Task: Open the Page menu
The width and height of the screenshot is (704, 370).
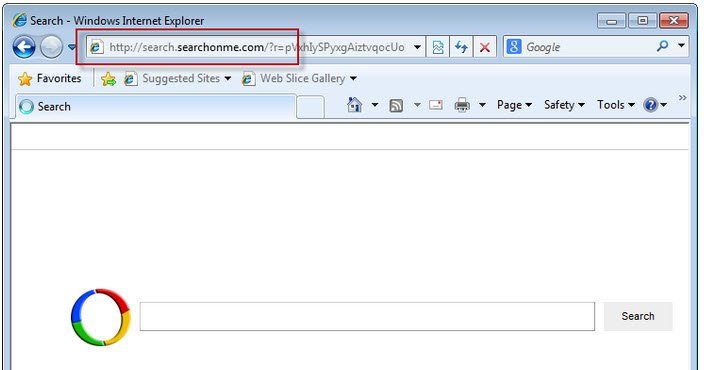Action: click(514, 105)
